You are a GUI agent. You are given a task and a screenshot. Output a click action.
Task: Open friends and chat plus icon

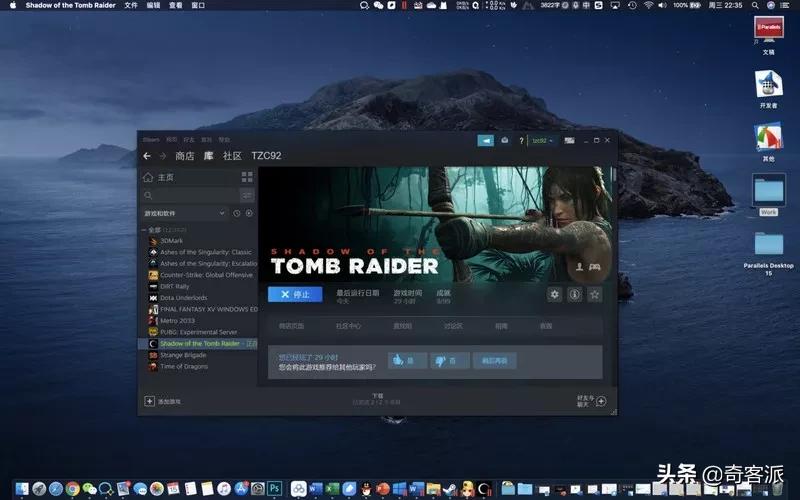coord(602,401)
